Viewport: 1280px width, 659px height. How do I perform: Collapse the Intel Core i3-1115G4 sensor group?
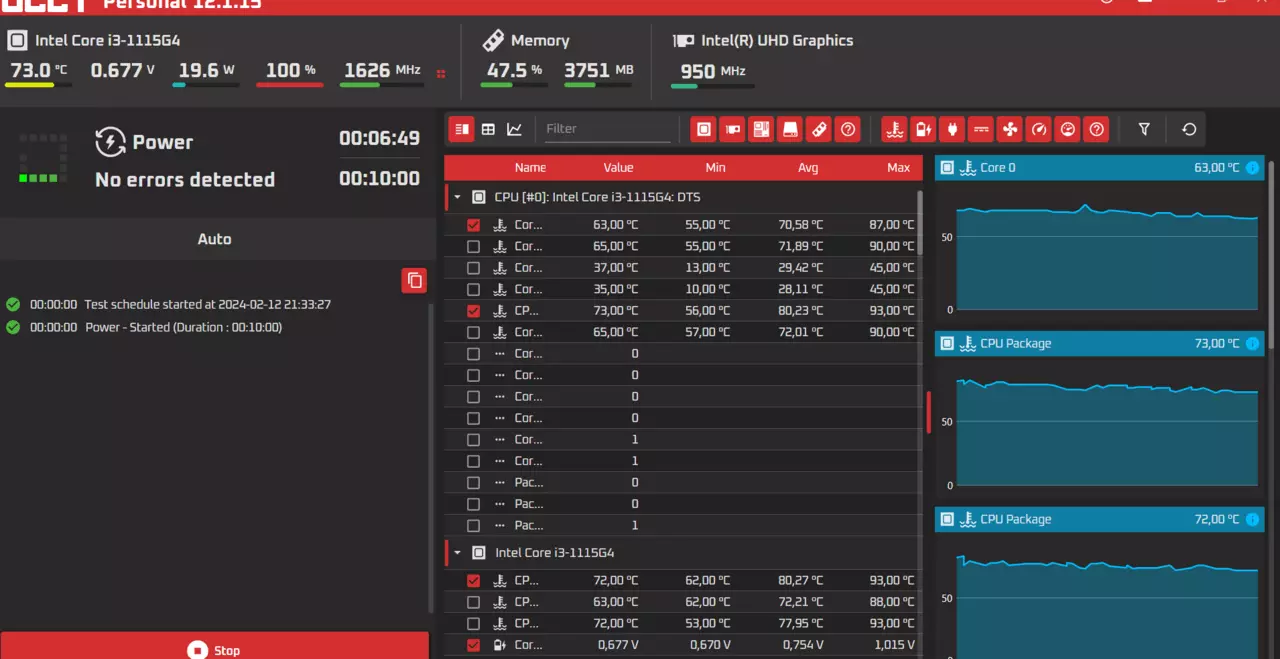457,552
